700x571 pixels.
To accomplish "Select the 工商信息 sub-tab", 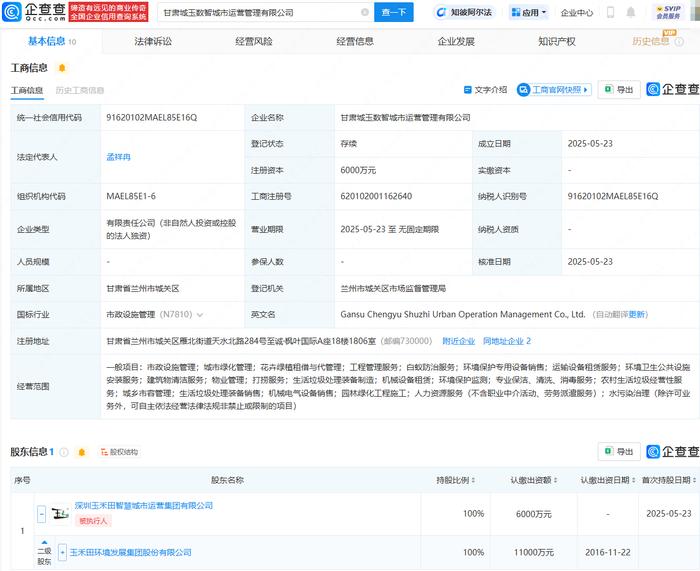I will coord(27,91).
